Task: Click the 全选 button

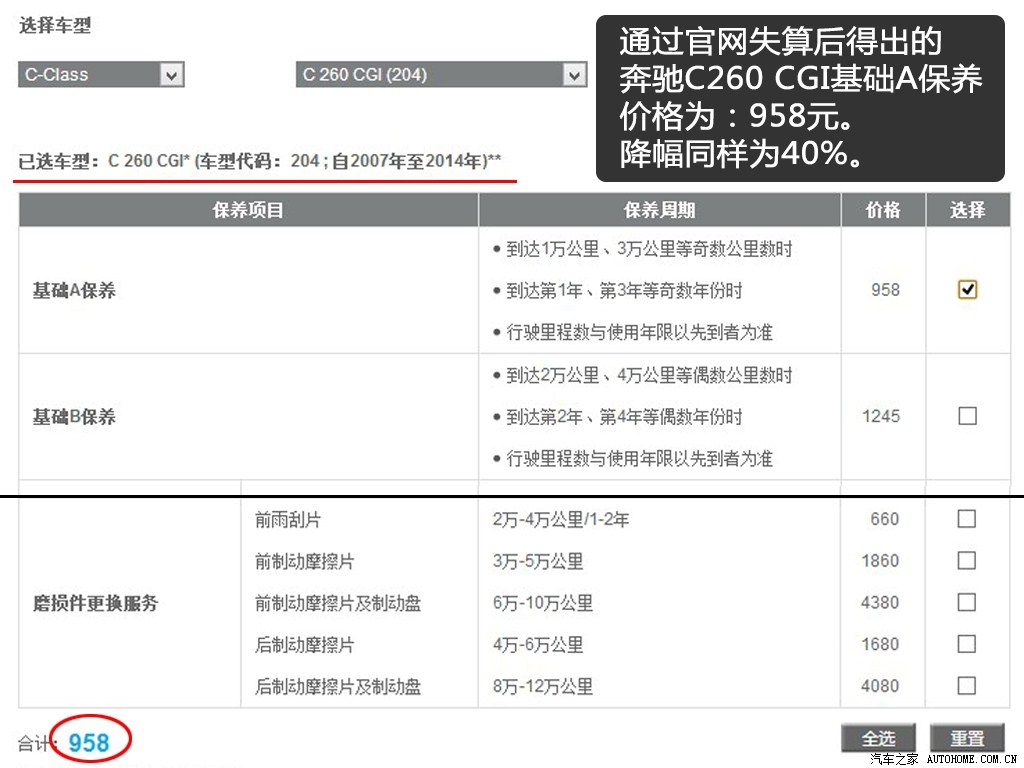Action: point(878,739)
